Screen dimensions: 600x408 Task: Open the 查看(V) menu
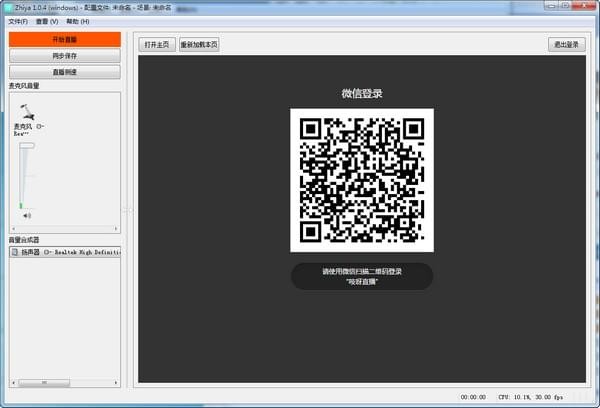[x=47, y=21]
